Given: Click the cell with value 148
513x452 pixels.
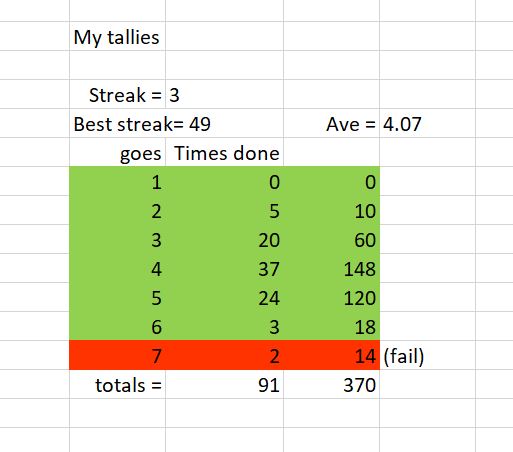Looking at the screenshot, I should point(331,268).
